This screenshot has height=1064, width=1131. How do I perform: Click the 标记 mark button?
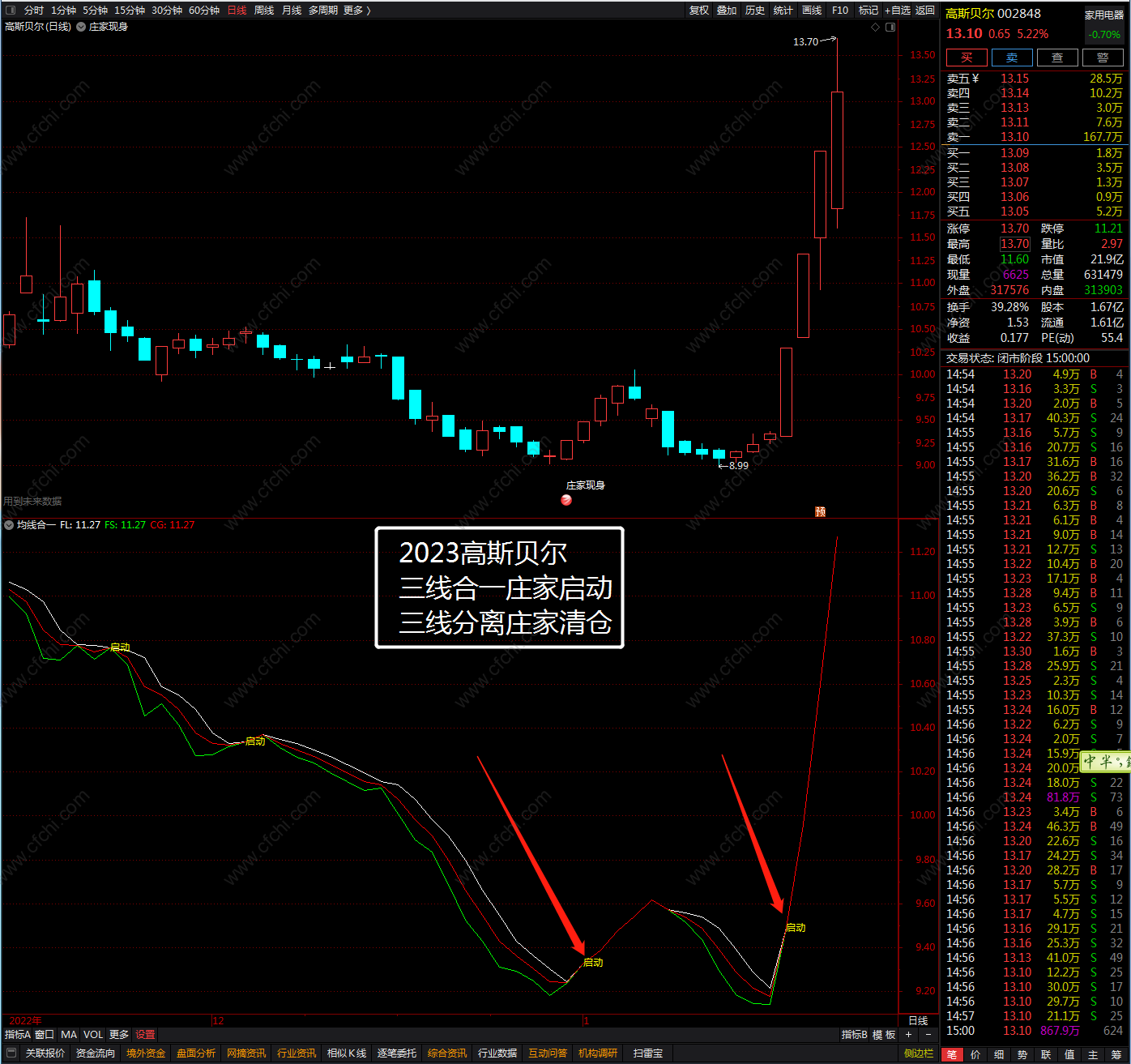pyautogui.click(x=869, y=11)
